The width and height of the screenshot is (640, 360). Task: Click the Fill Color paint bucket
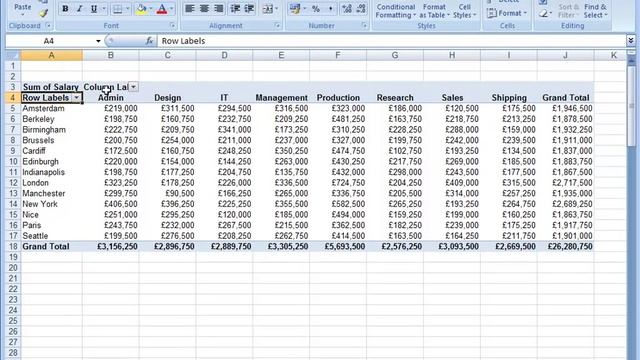[141, 9]
